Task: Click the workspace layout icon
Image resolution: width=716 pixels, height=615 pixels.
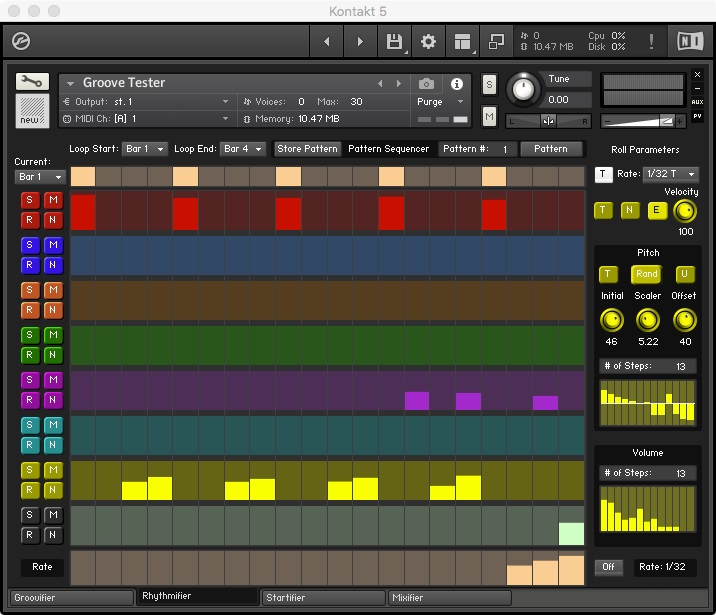Action: pyautogui.click(x=462, y=42)
